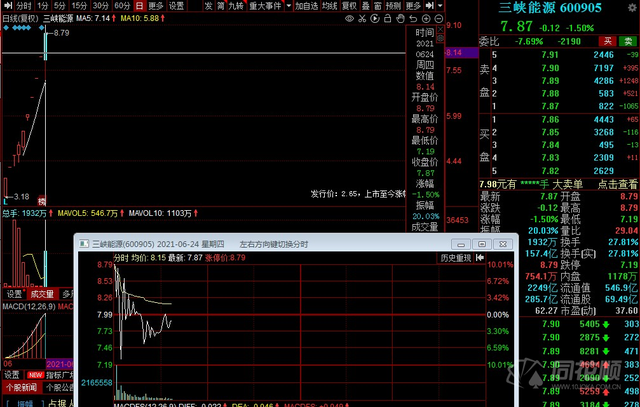The width and height of the screenshot is (640, 407).
Task: Select the 成交量 indicator tab
Action: 41,294
